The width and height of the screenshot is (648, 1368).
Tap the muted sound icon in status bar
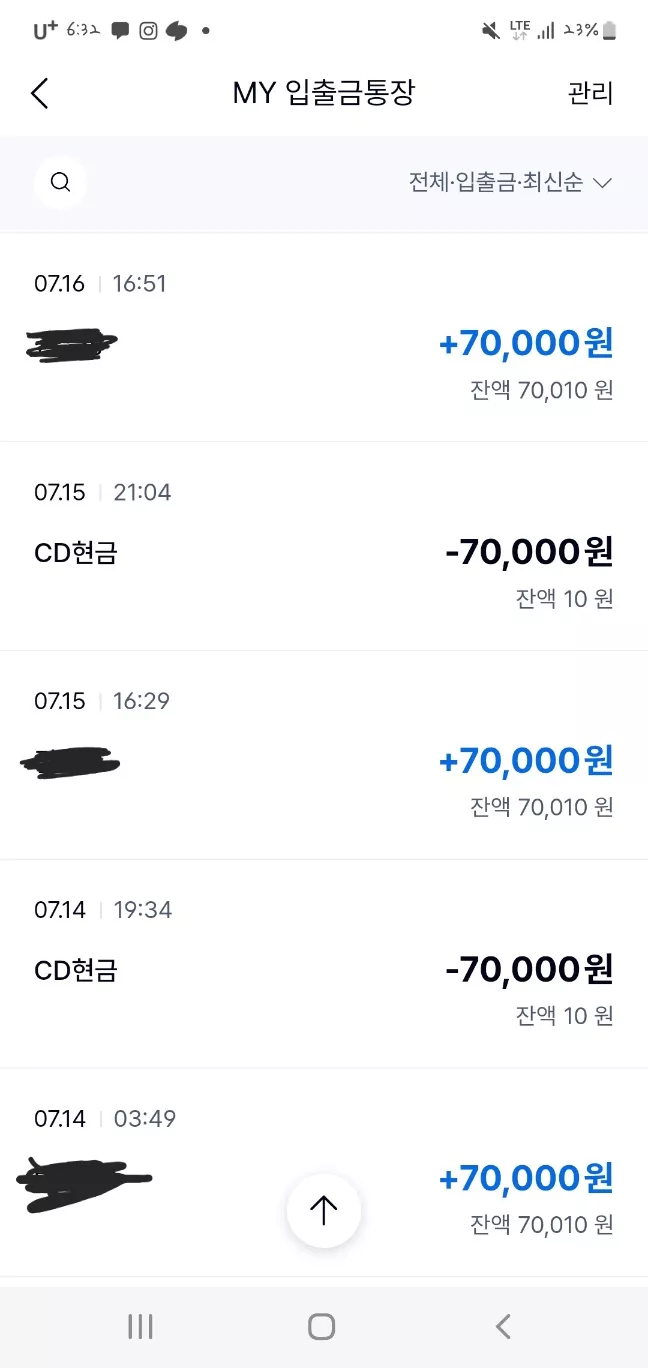click(491, 30)
